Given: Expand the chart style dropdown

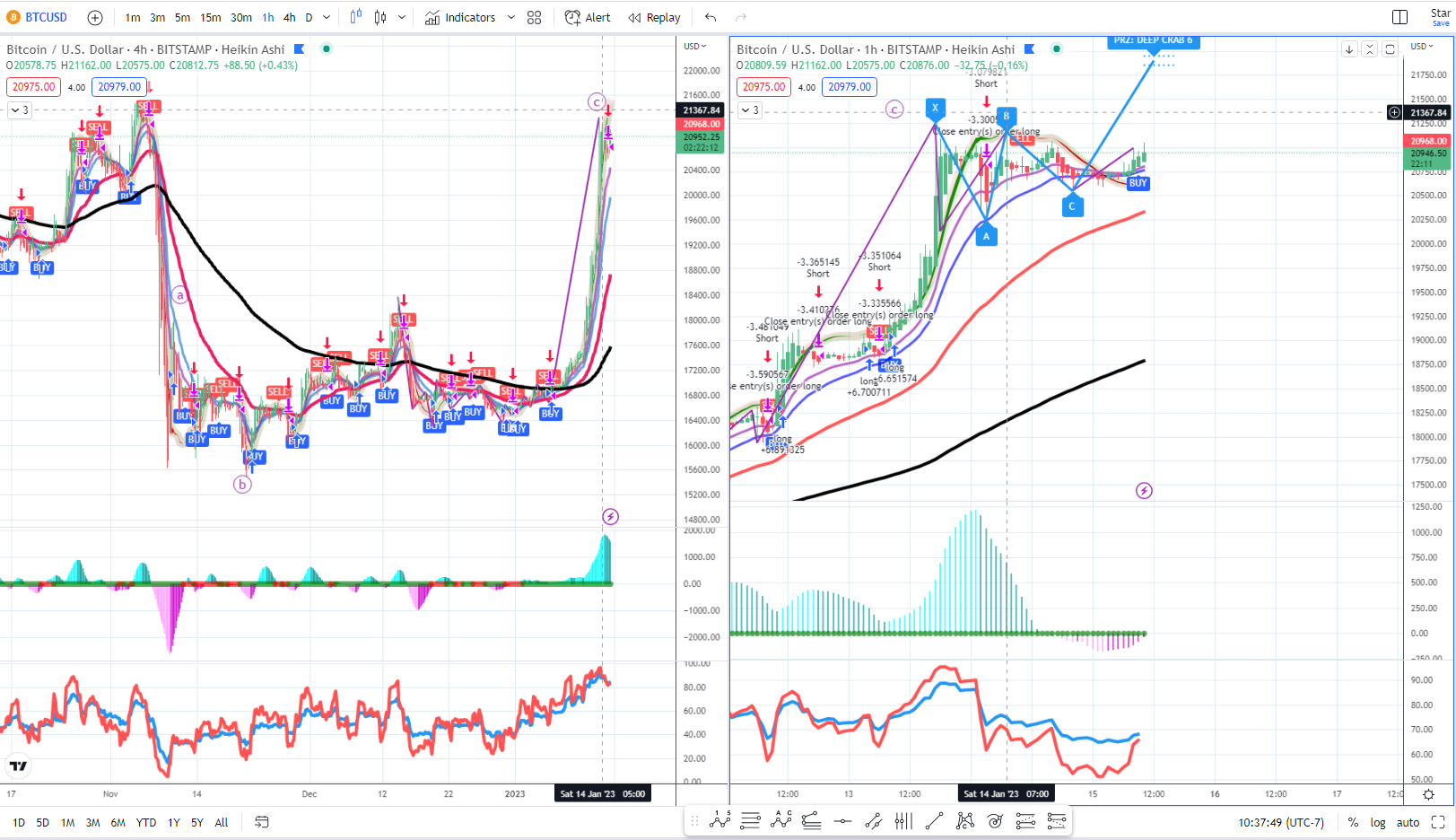Looking at the screenshot, I should 402,17.
